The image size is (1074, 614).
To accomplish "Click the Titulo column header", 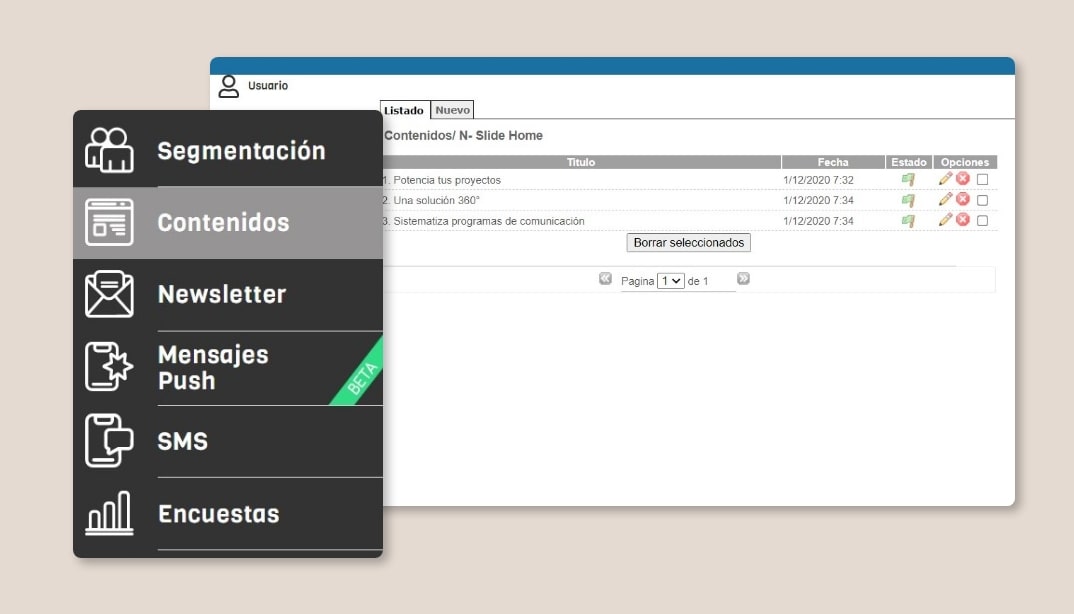I will 581,162.
